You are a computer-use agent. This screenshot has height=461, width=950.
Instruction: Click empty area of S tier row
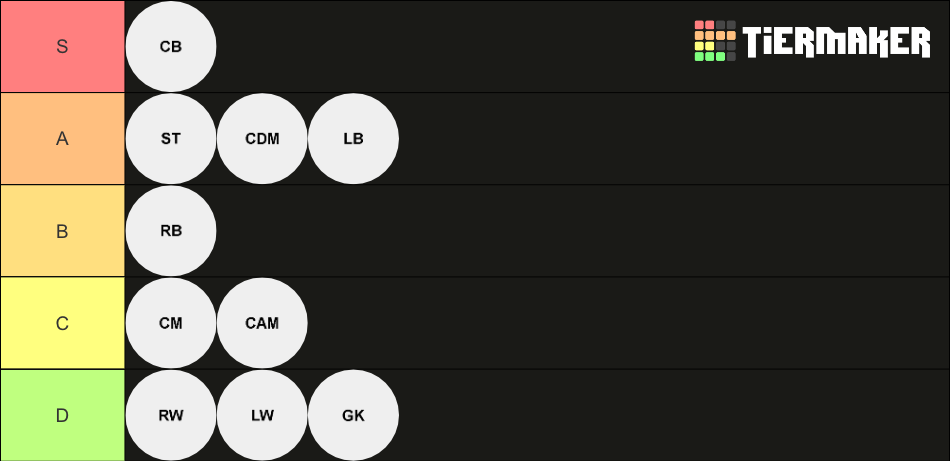[448, 47]
